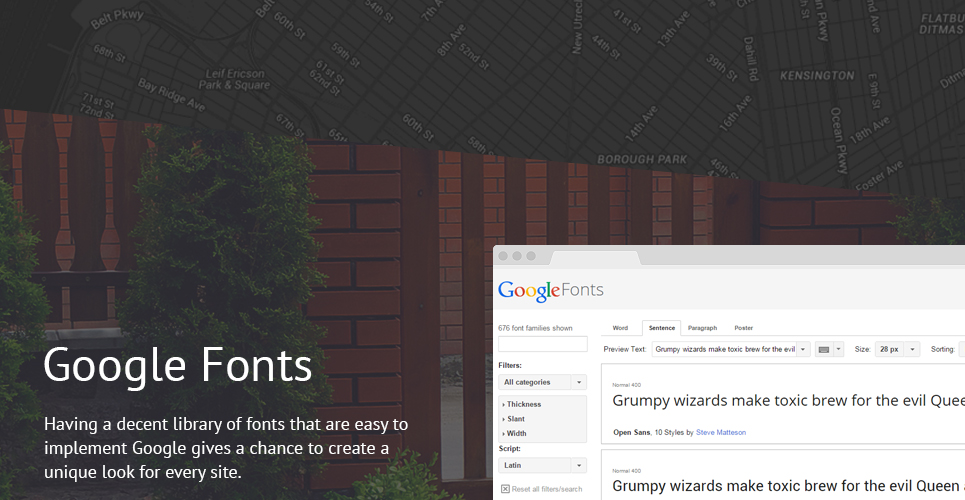Click Reset all filters/search link
Image resolution: width=965 pixels, height=500 pixels.
click(547, 489)
